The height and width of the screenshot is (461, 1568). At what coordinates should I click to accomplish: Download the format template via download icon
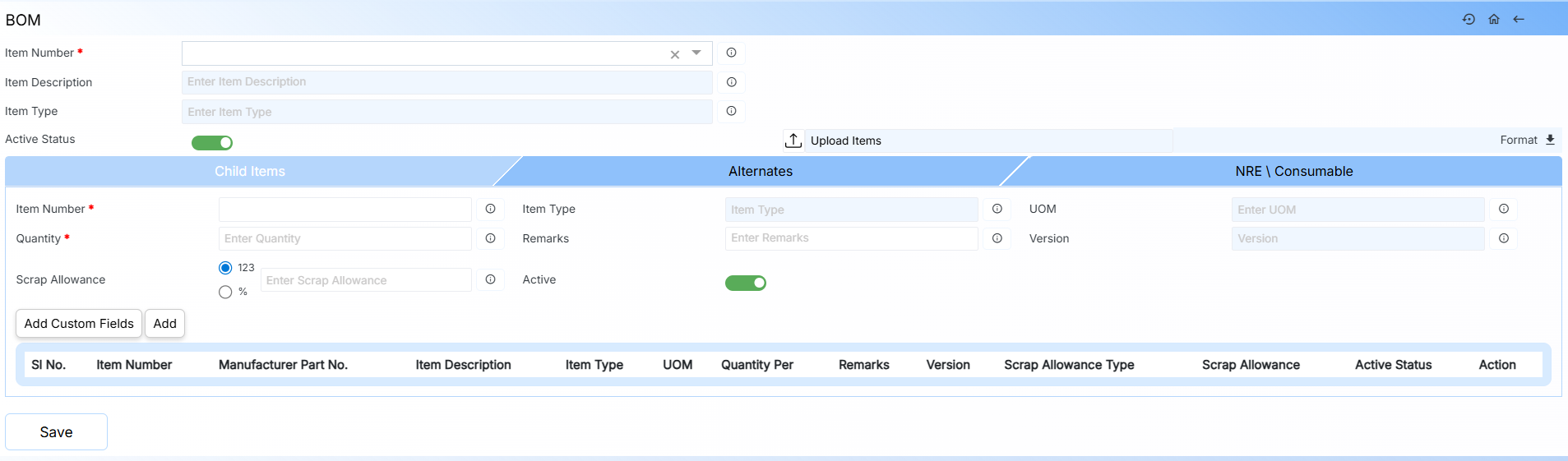[1550, 140]
